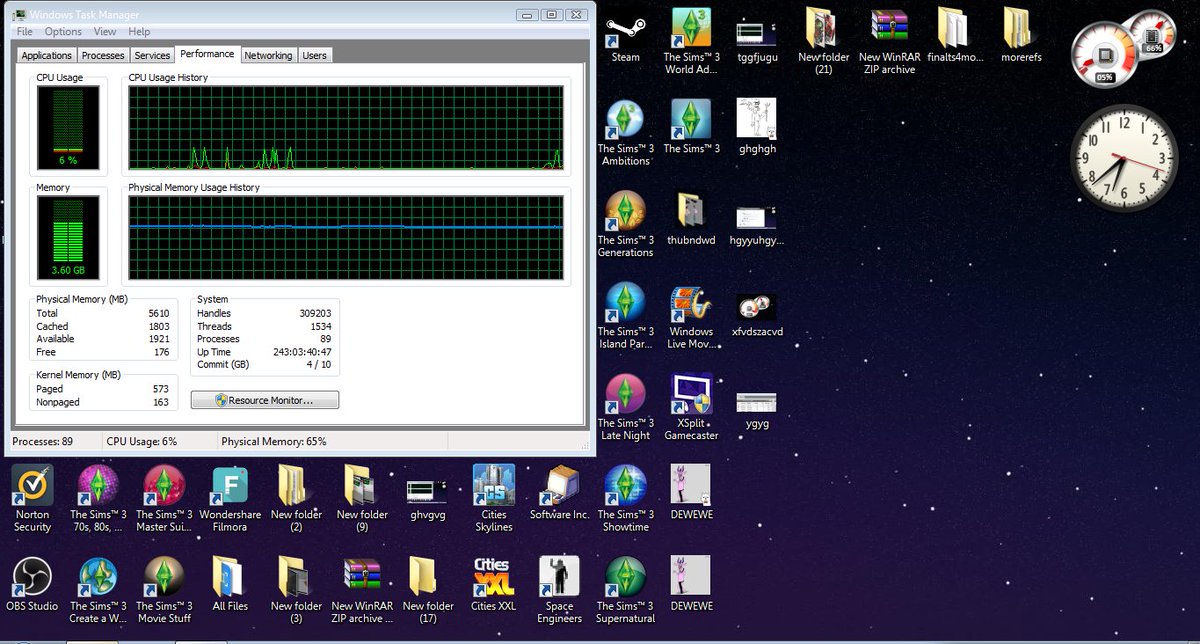Open the All Files folder
The height and width of the screenshot is (644, 1200).
[x=230, y=584]
